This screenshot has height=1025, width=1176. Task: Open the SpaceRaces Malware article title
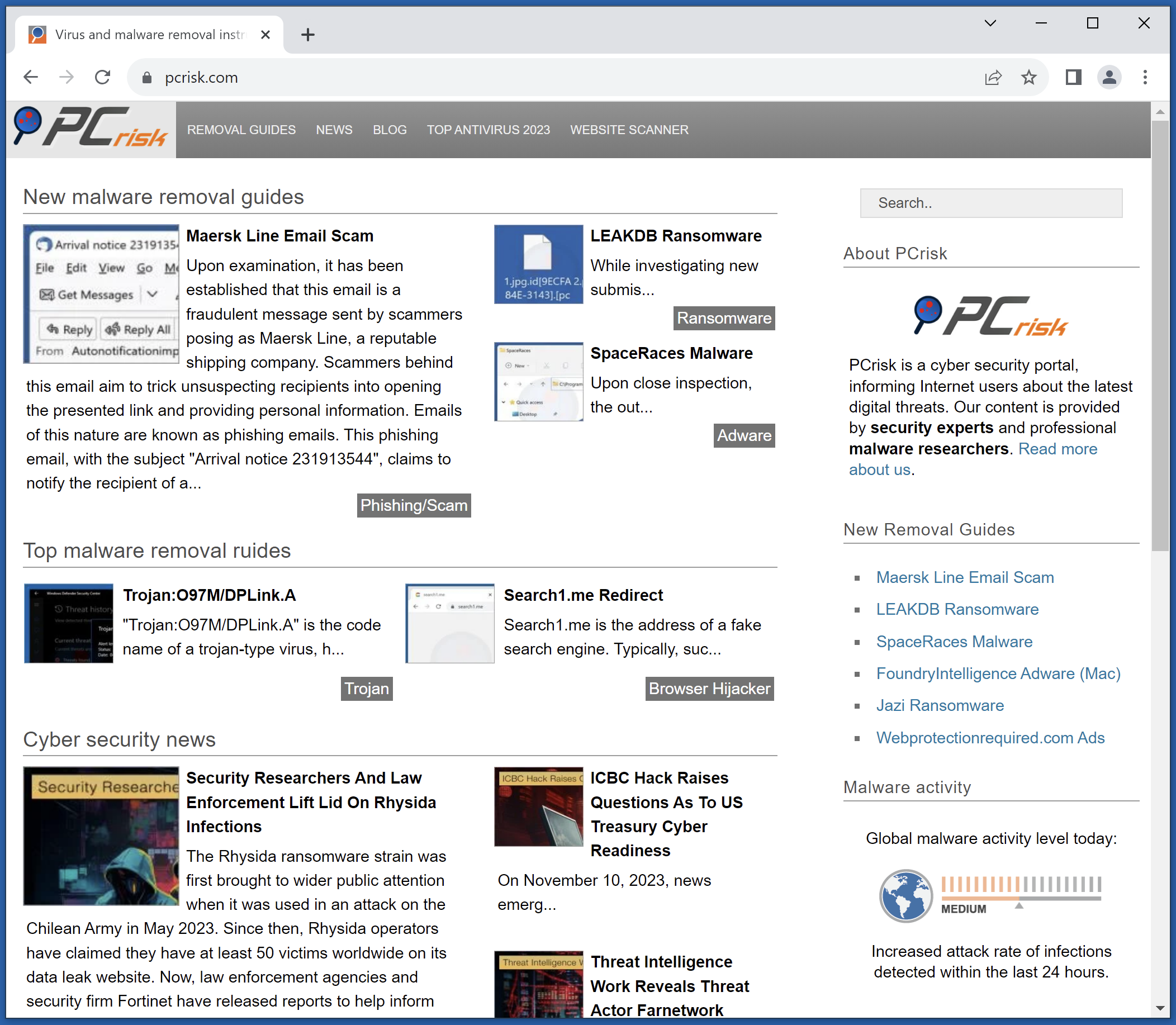(671, 353)
